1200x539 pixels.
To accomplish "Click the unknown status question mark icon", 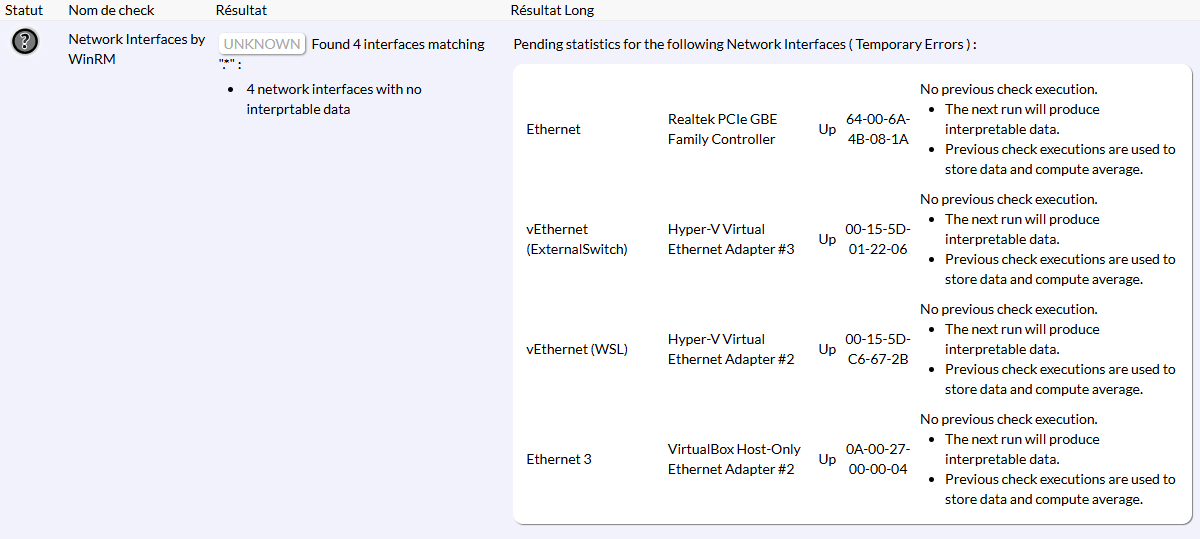I will [25, 41].
